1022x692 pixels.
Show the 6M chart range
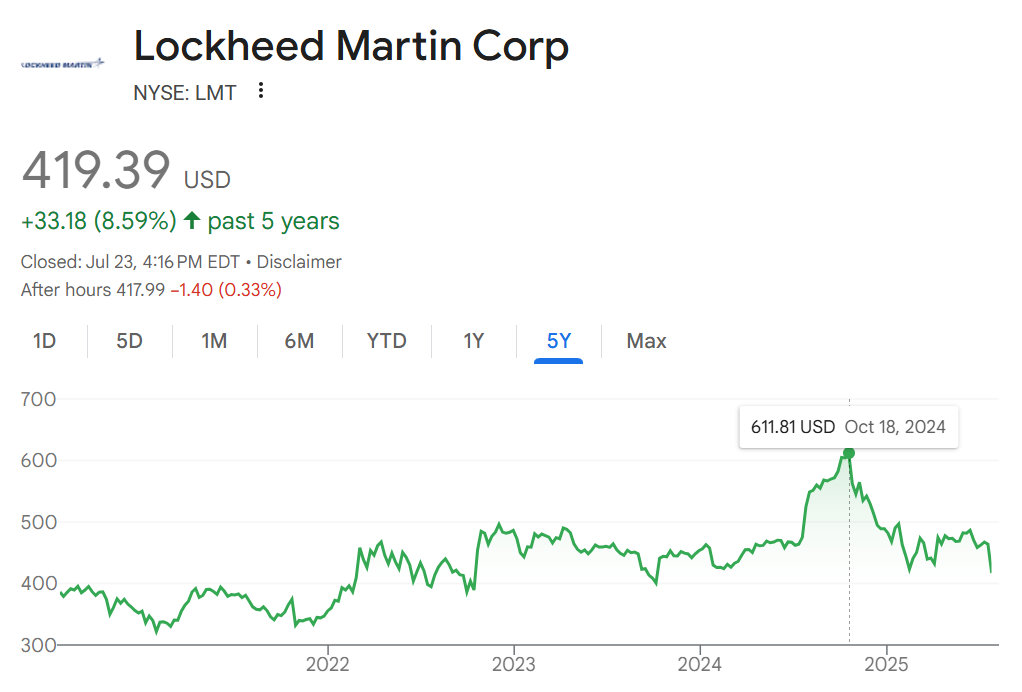point(299,341)
